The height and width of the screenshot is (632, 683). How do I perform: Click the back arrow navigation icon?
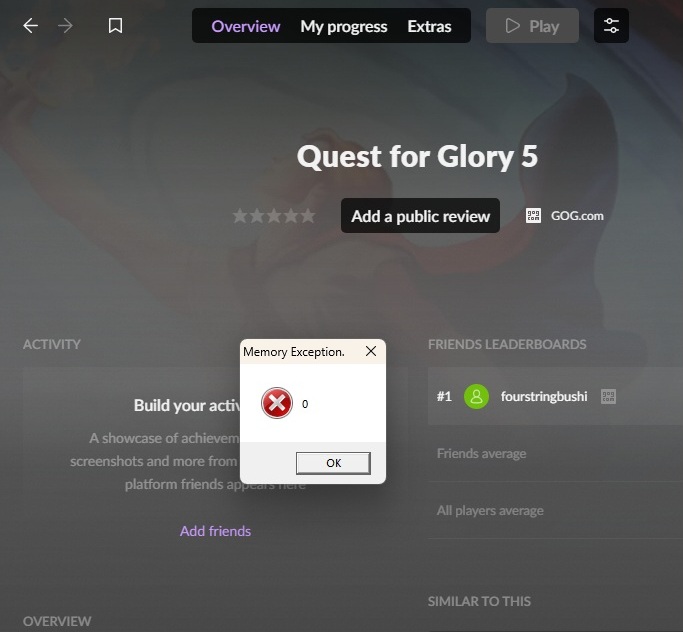point(30,26)
